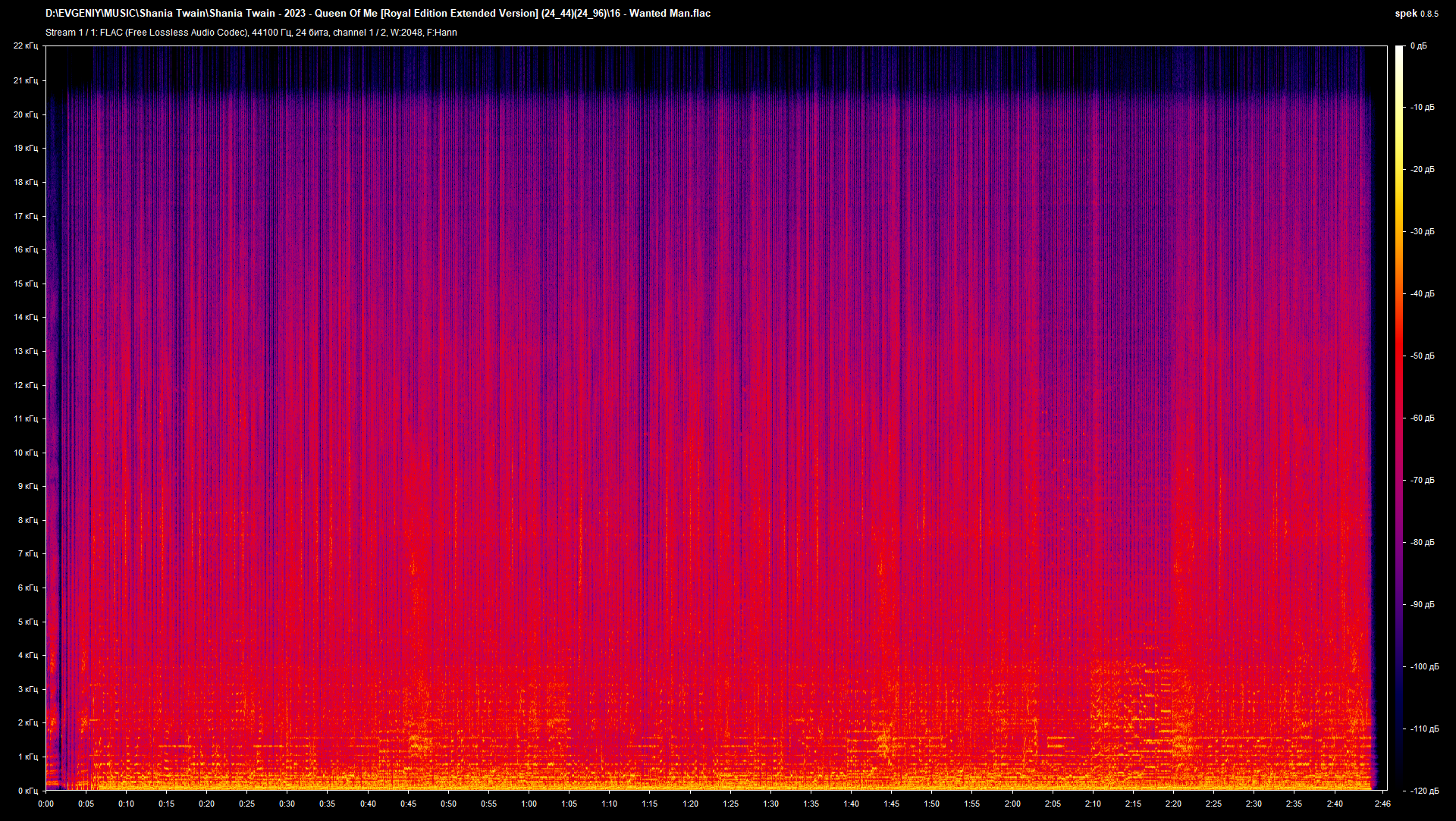The height and width of the screenshot is (821, 1456).
Task: Click the 5 кГц frequency axis label
Action: [27, 622]
